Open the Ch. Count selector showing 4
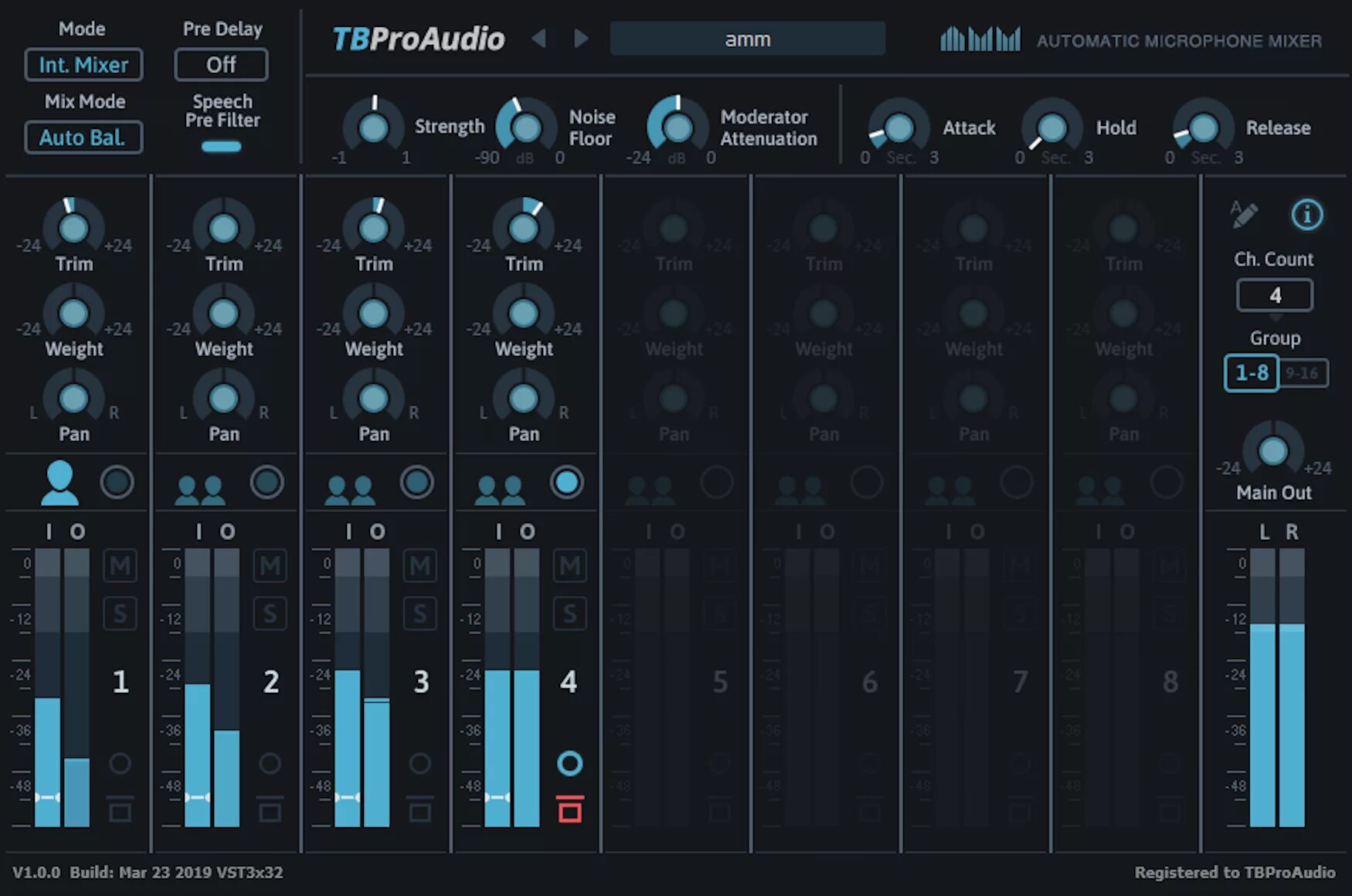1352x896 pixels. click(x=1275, y=295)
